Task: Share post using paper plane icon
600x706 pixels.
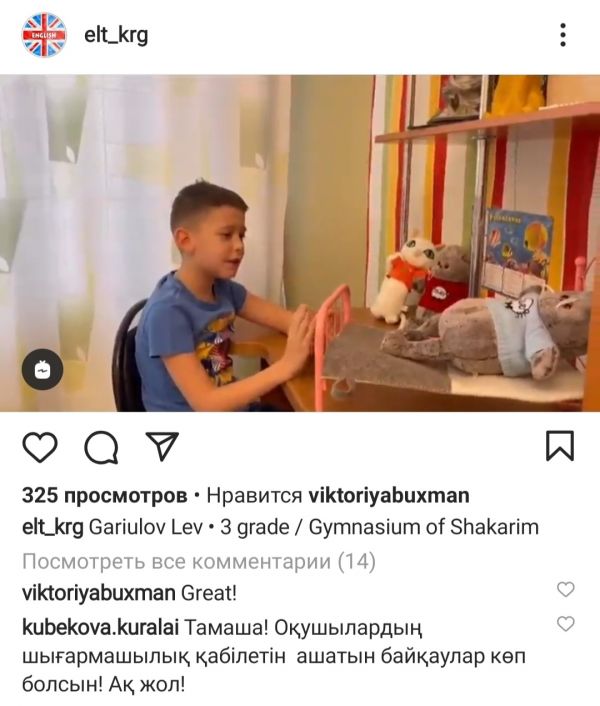Action: (162, 446)
